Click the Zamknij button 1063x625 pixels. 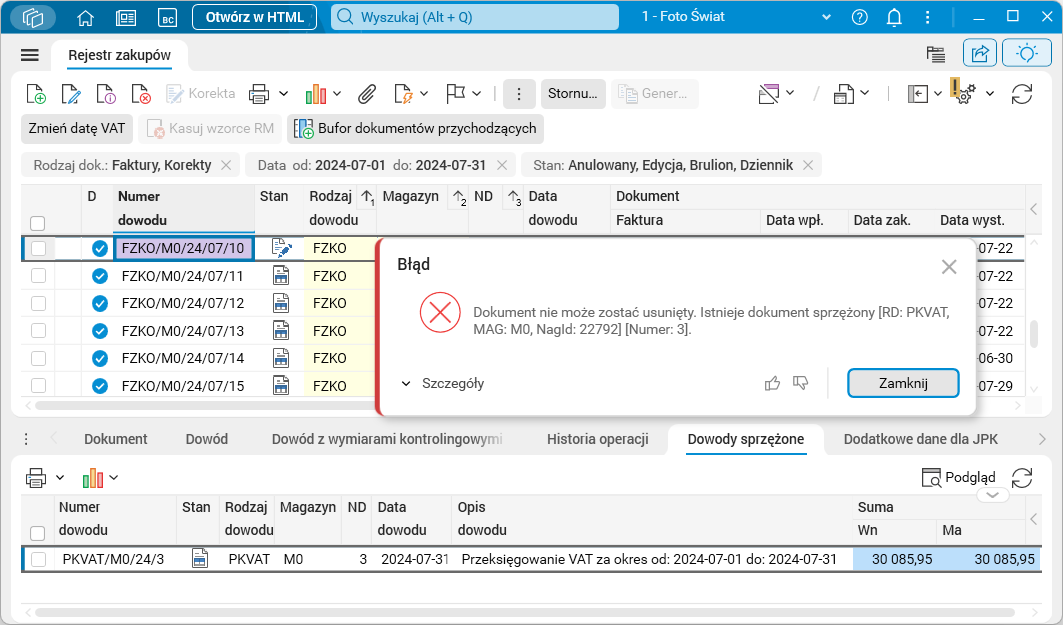(903, 384)
